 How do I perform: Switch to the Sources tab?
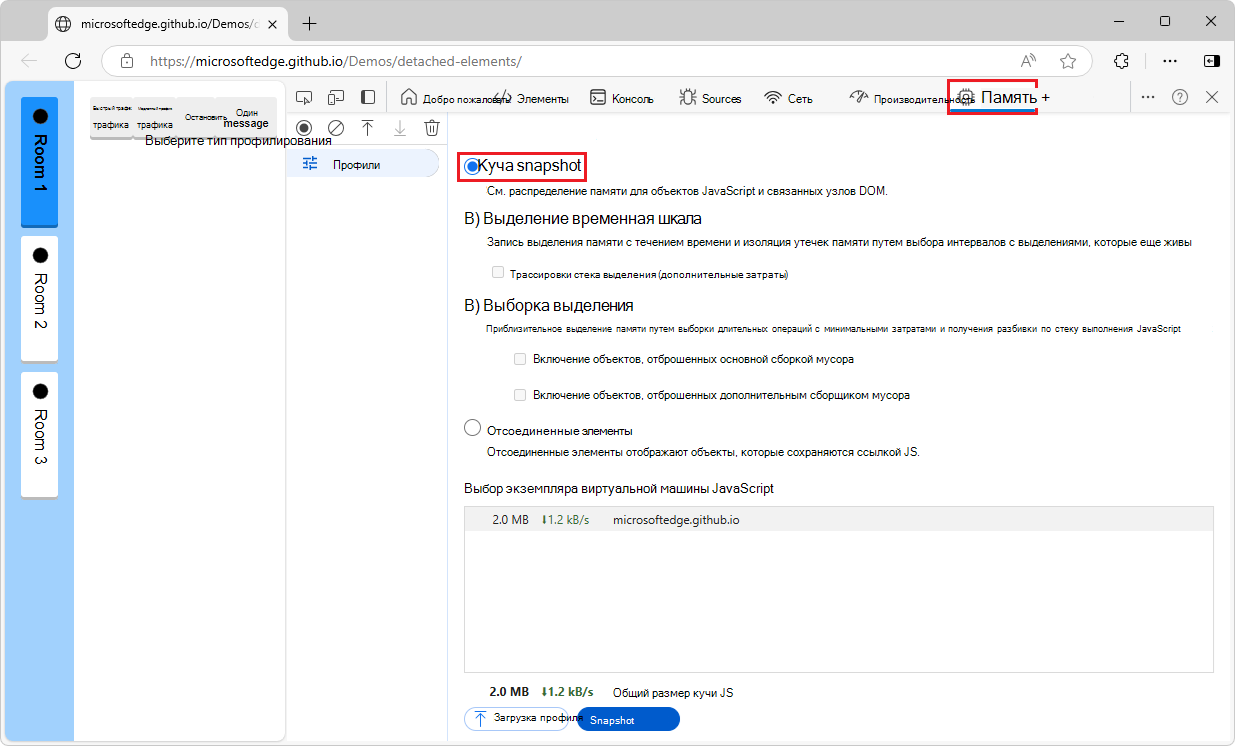[x=710, y=98]
